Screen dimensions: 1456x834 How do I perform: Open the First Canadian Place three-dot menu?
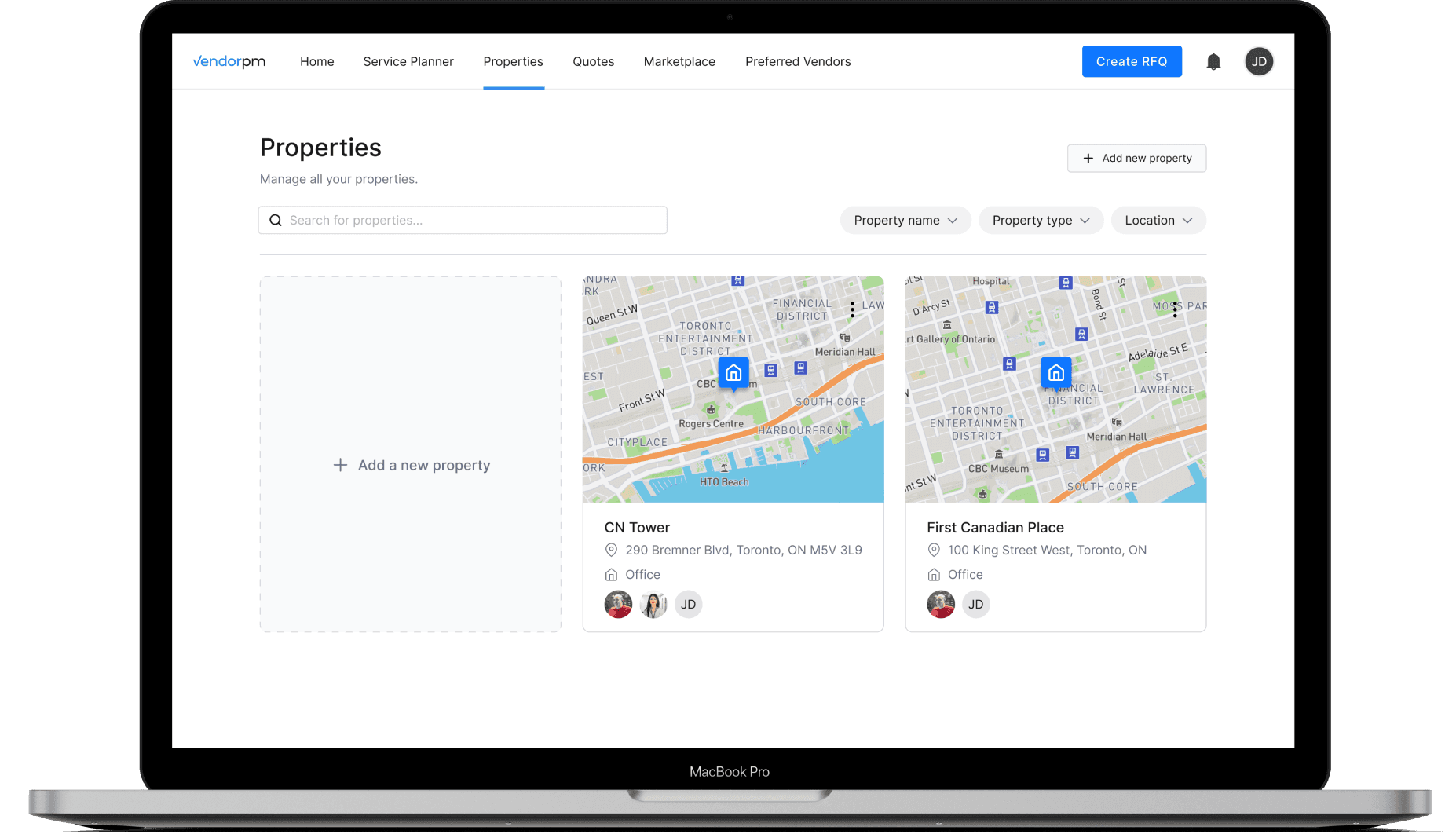click(1175, 309)
